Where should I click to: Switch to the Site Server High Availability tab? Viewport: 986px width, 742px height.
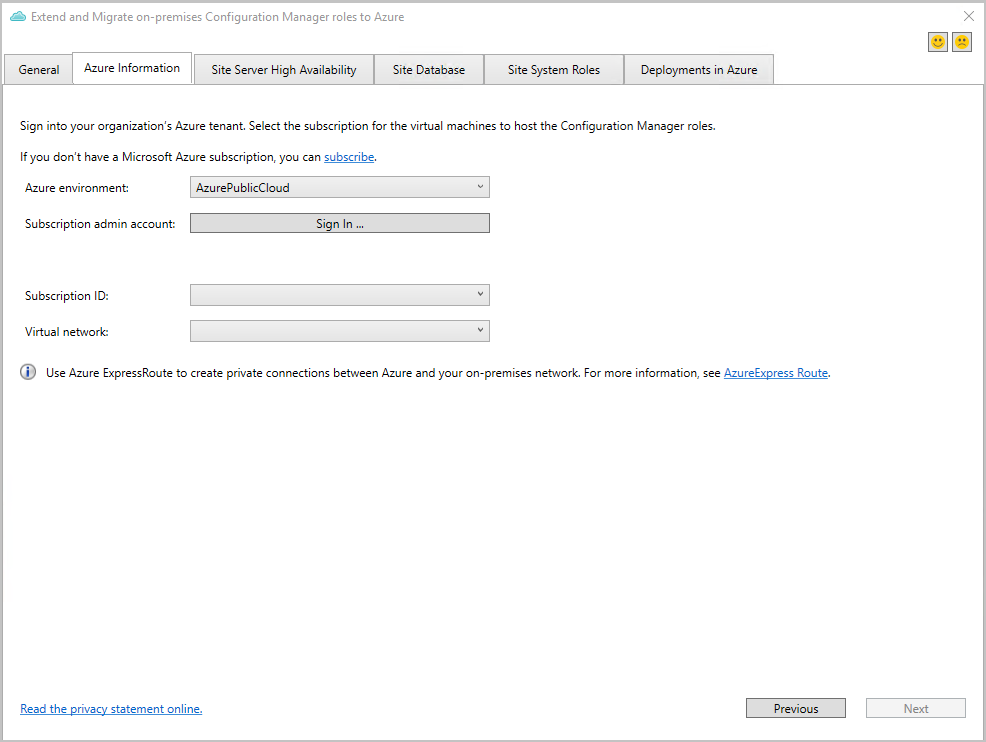click(283, 69)
